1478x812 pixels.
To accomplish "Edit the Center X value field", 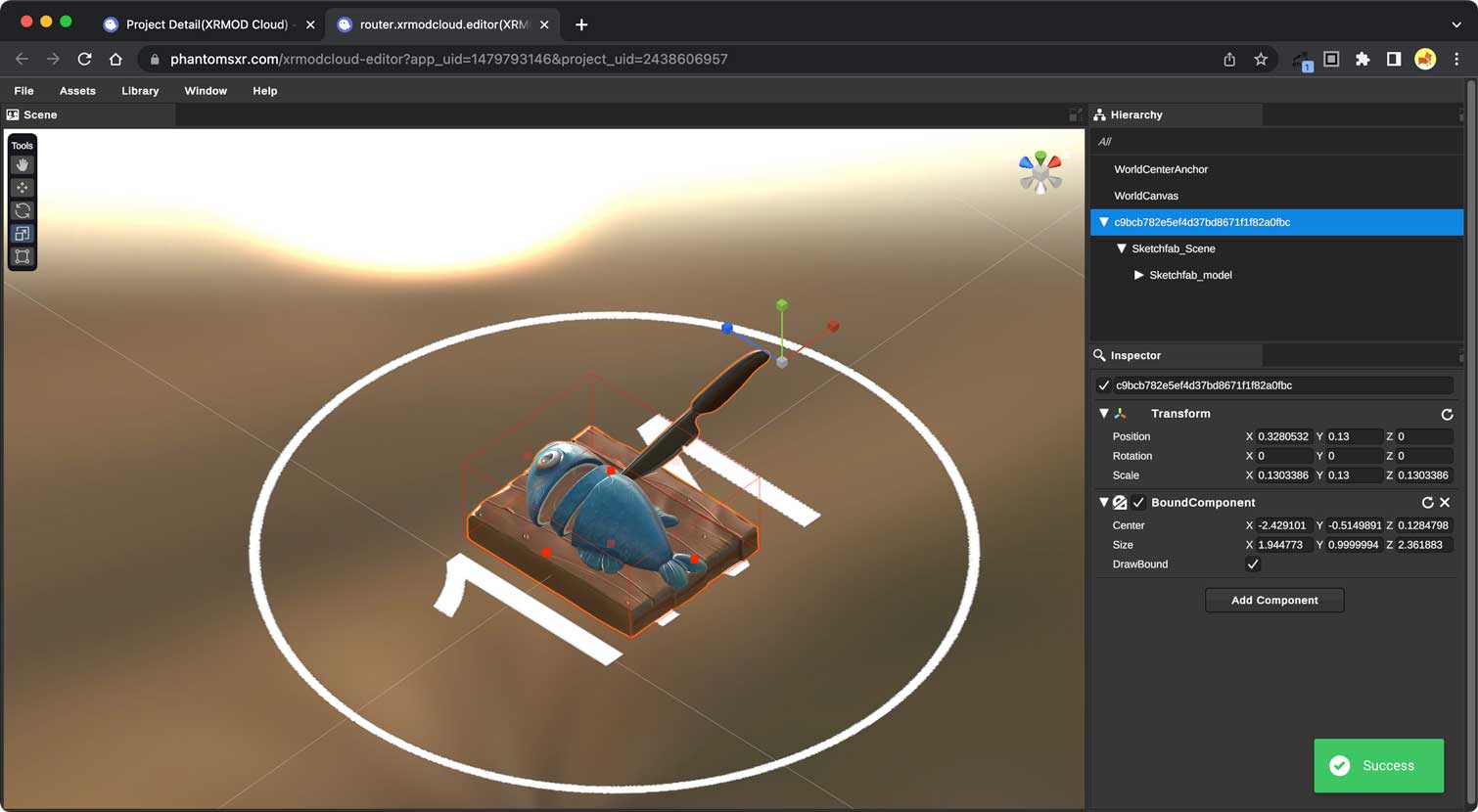I will [x=1283, y=525].
